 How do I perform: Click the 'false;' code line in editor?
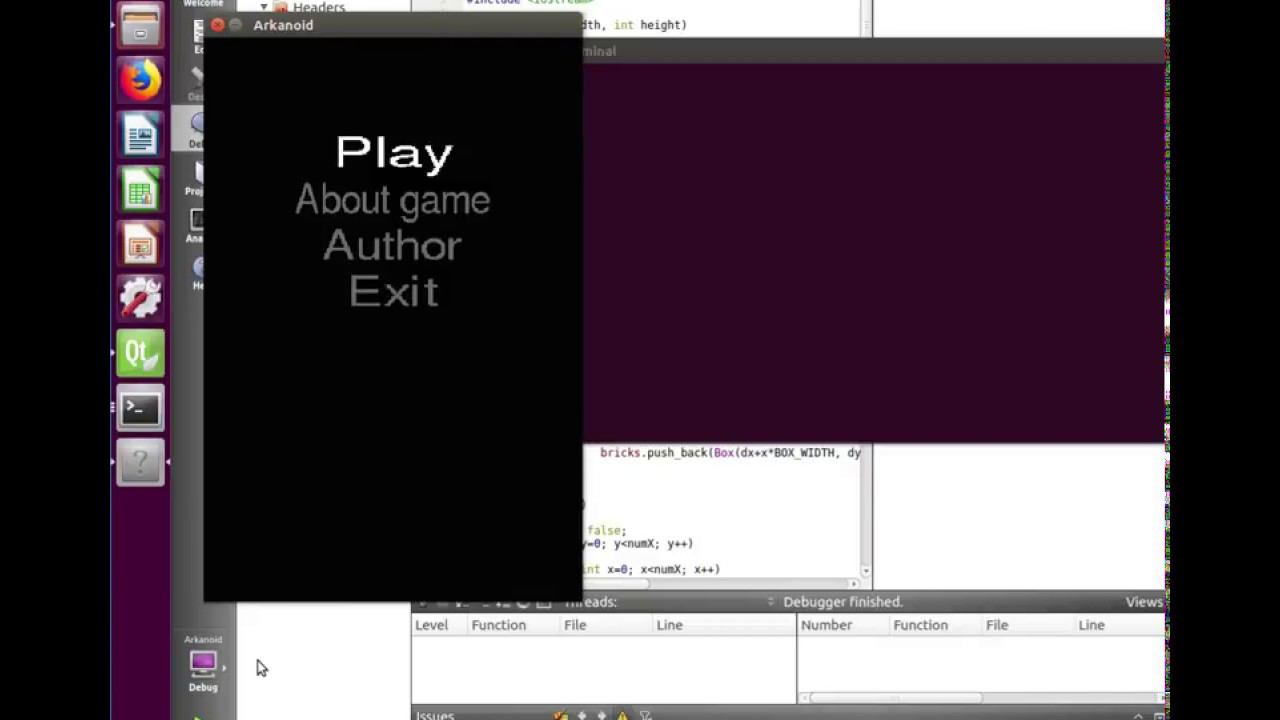607,531
